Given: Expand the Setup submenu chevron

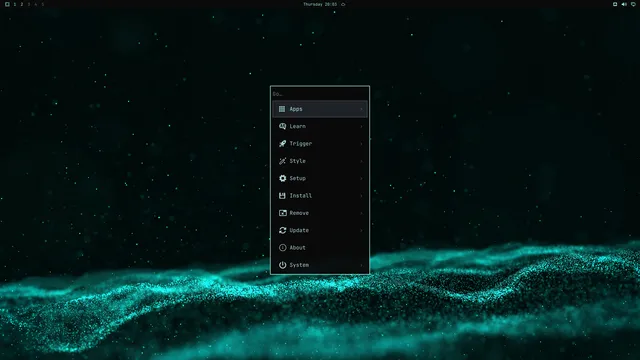Looking at the screenshot, I should pyautogui.click(x=361, y=178).
